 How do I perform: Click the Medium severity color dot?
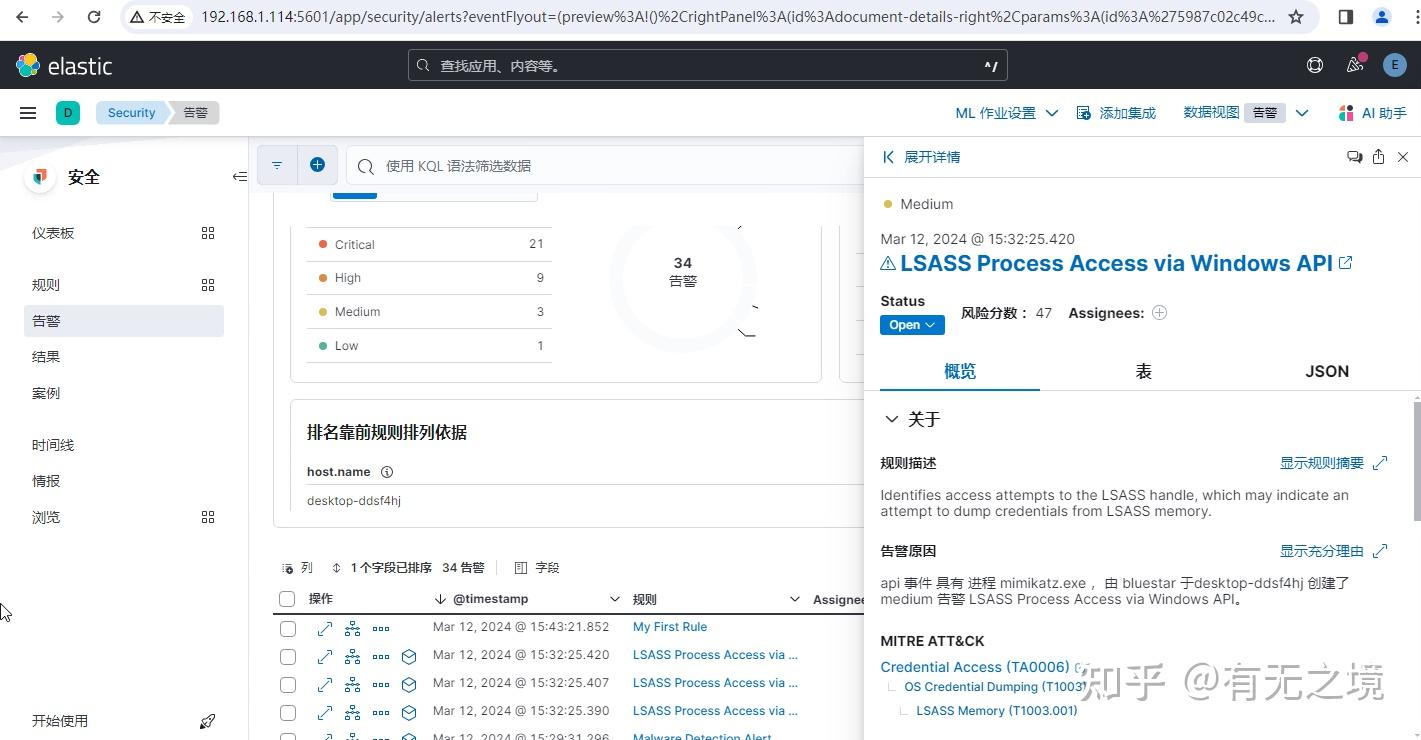click(886, 203)
